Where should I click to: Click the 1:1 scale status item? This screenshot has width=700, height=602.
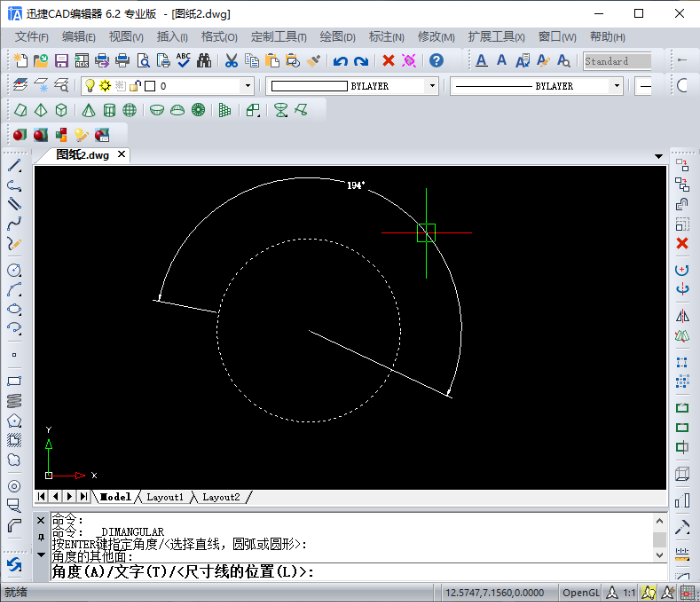(x=629, y=593)
